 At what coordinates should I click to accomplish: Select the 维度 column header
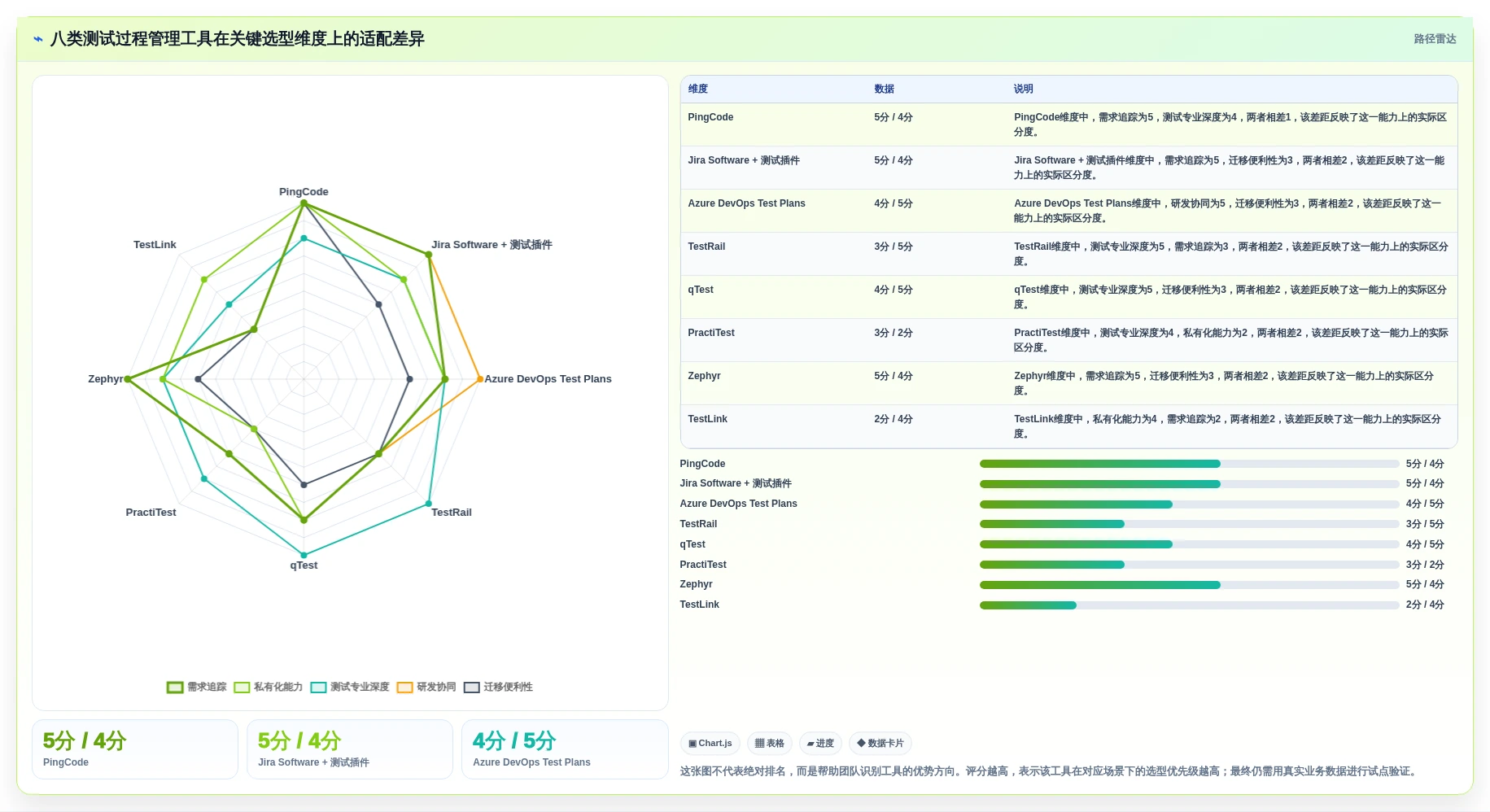coord(698,89)
